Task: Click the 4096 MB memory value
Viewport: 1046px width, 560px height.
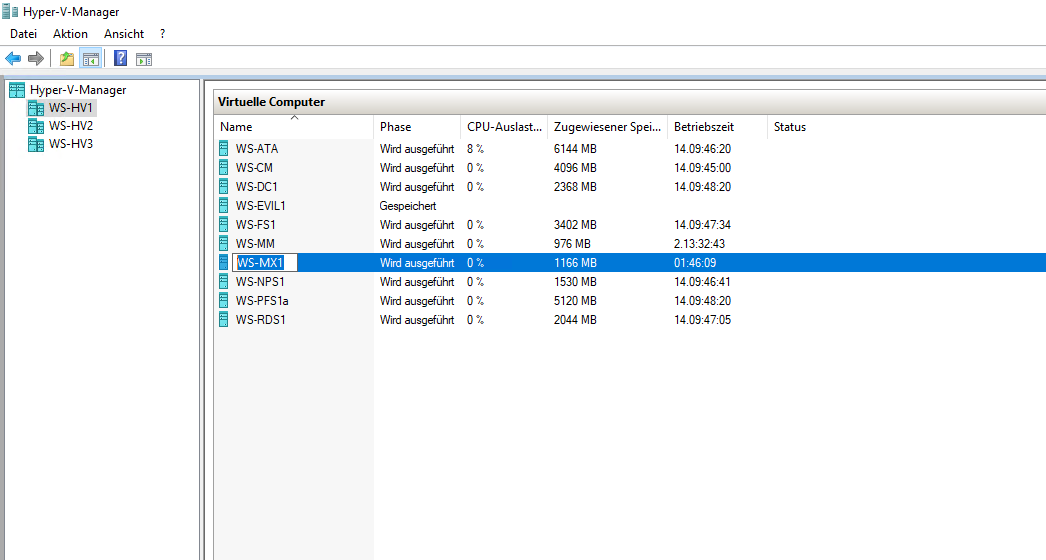Action: tap(575, 168)
